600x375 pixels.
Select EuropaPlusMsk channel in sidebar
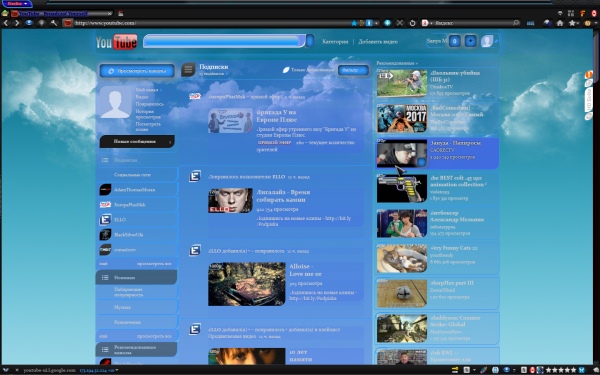pyautogui.click(x=137, y=205)
